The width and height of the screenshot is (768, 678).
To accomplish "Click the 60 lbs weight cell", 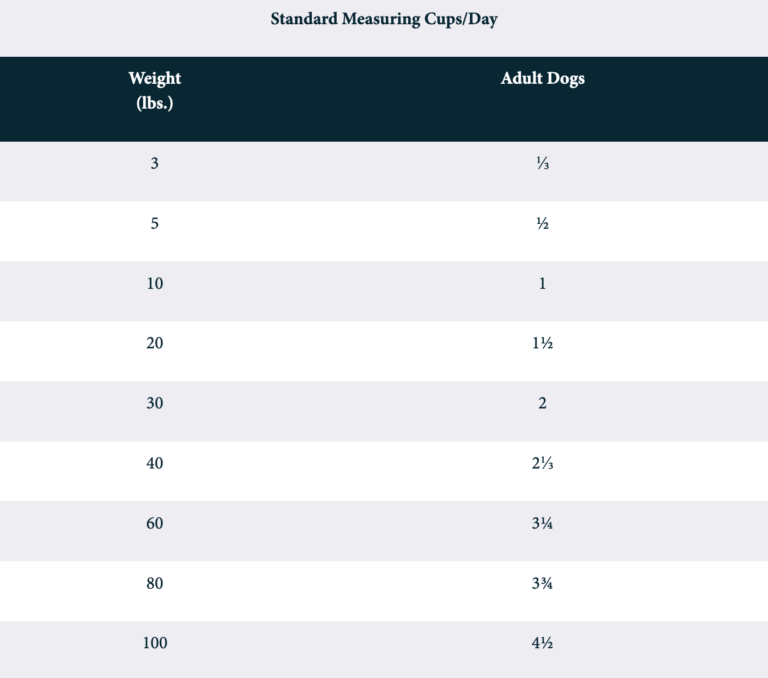I will 155,523.
